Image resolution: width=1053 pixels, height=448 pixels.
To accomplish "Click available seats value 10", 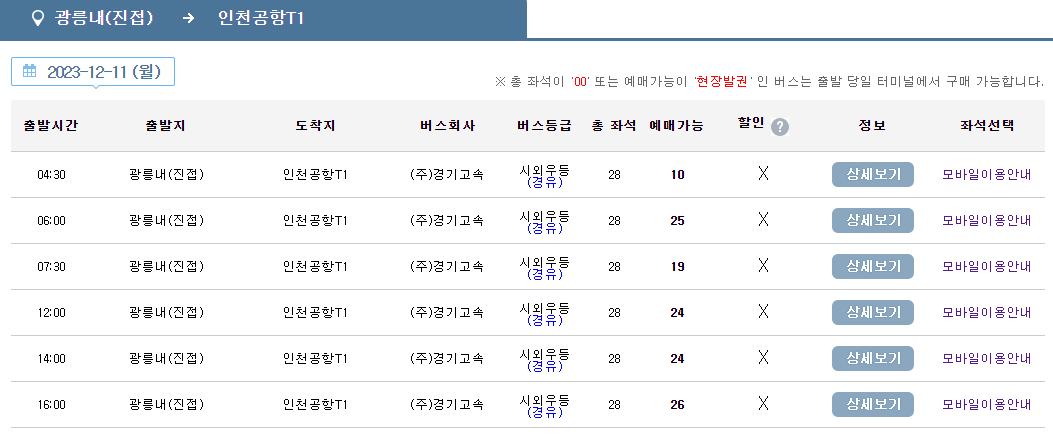I will (678, 175).
